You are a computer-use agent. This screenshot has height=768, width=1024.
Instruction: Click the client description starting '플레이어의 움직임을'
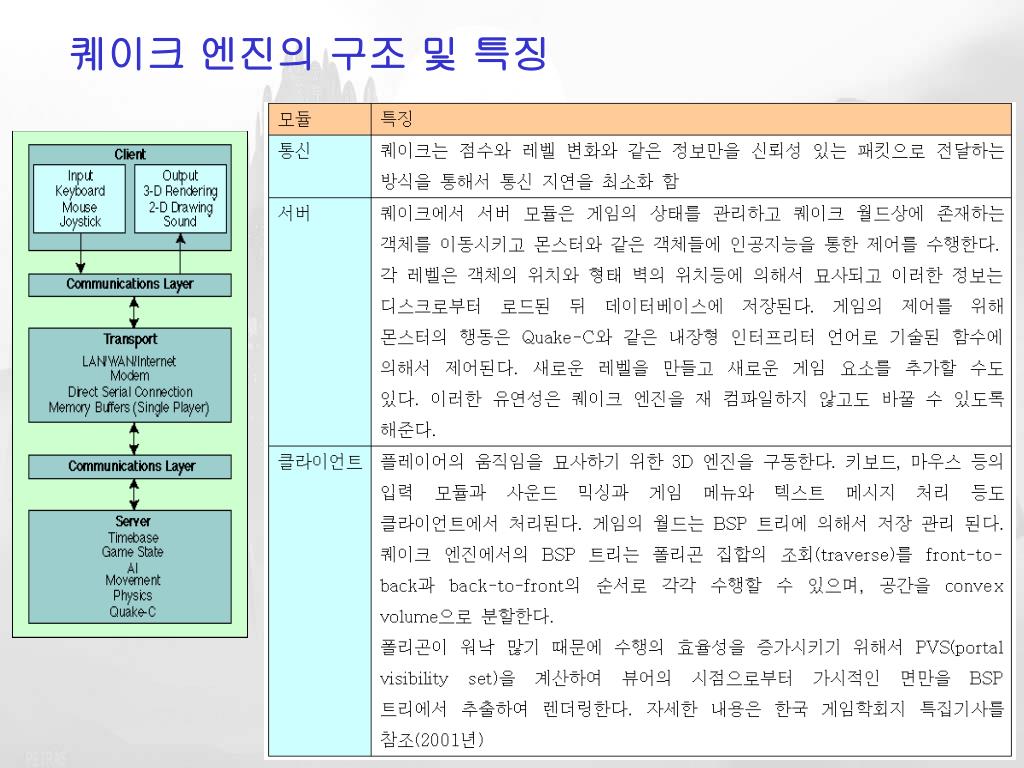[691, 601]
